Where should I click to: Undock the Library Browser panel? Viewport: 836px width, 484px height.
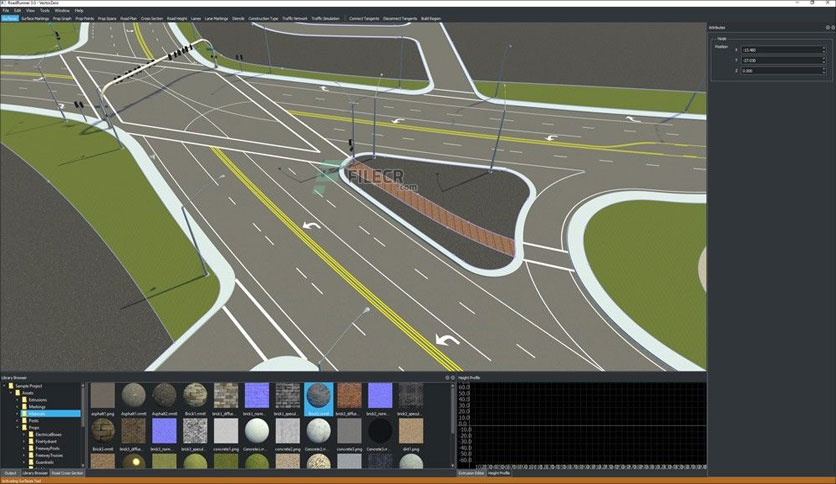coord(447,377)
